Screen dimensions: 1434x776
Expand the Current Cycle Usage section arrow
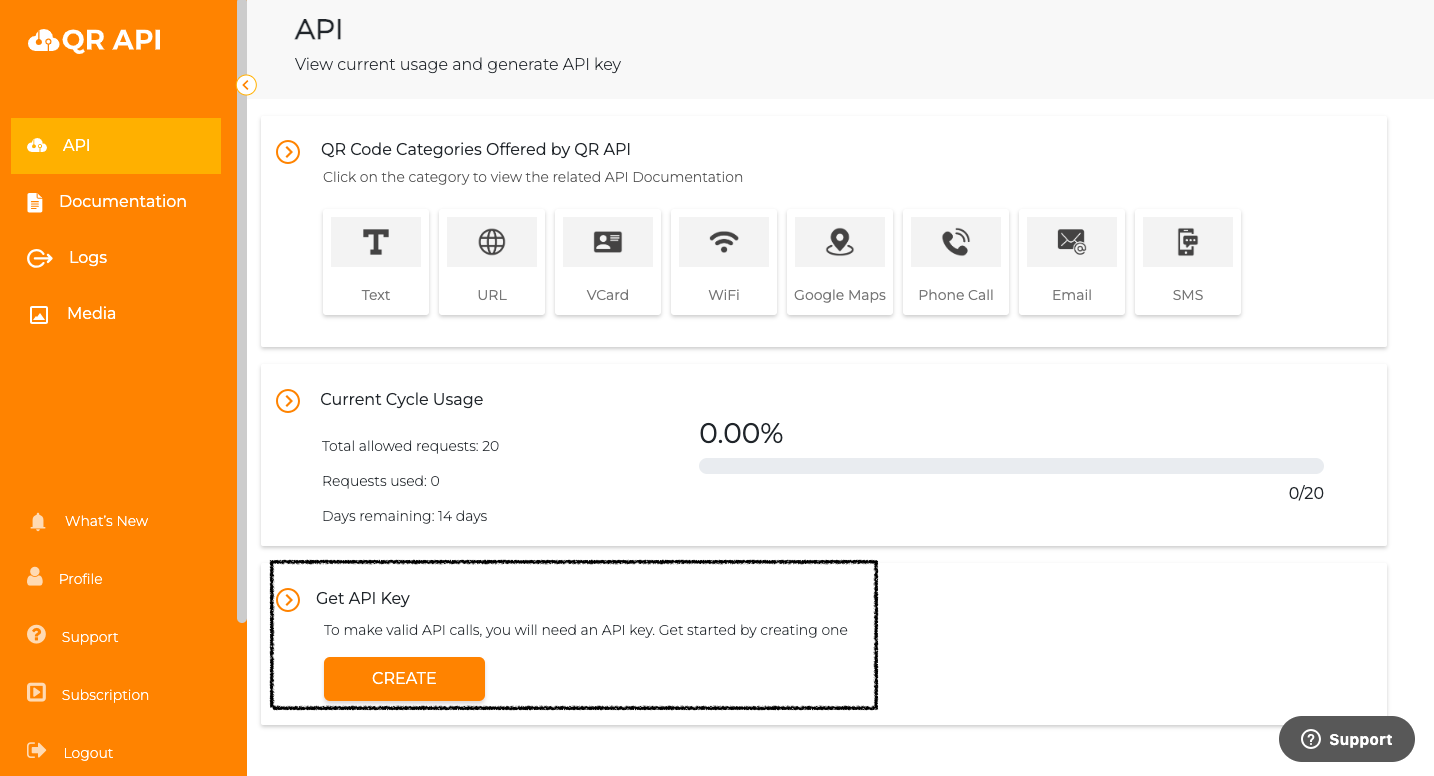(x=288, y=401)
